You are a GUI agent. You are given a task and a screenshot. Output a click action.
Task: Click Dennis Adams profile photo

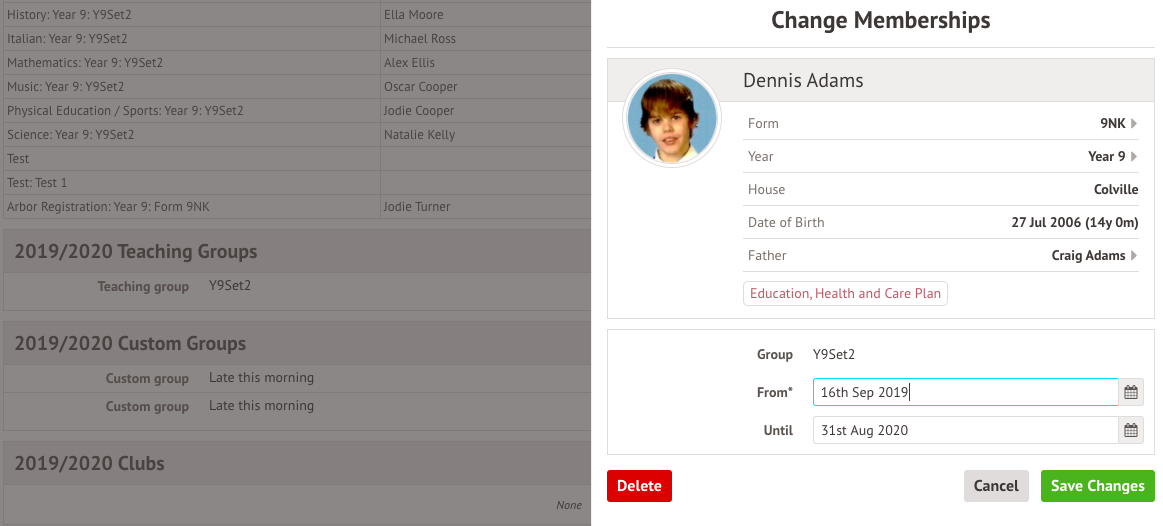click(671, 119)
